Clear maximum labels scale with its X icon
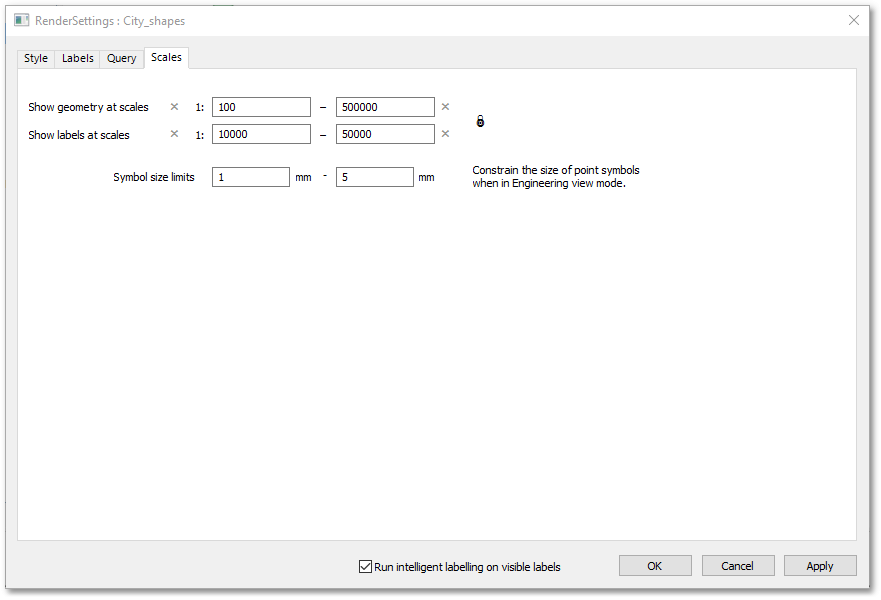881x600 pixels. [x=445, y=134]
